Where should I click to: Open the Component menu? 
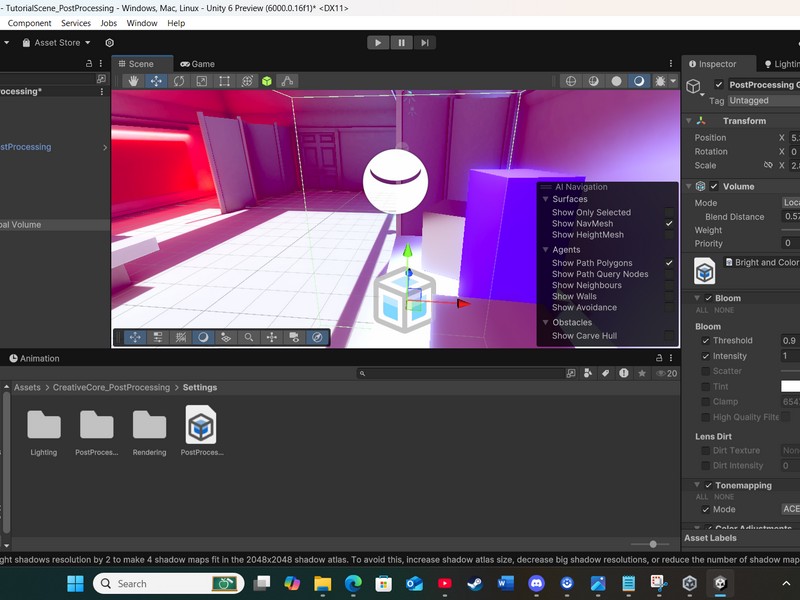[x=29, y=23]
